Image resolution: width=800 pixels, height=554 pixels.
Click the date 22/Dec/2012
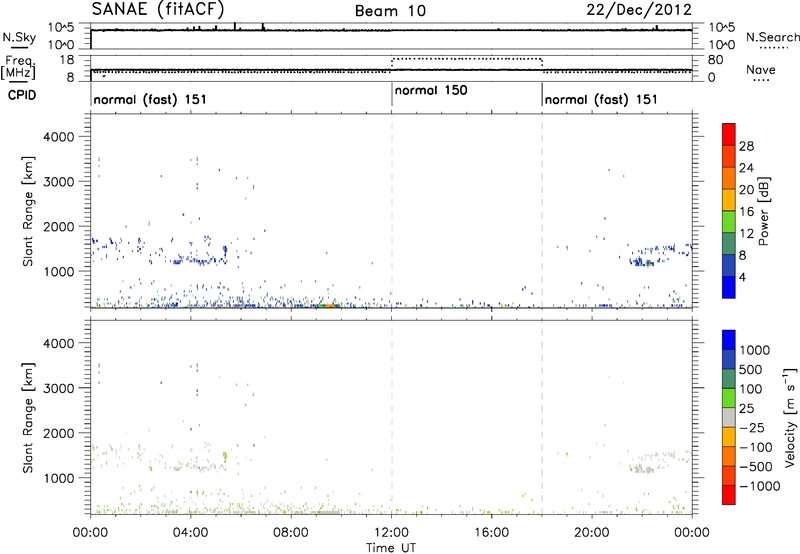(x=639, y=10)
